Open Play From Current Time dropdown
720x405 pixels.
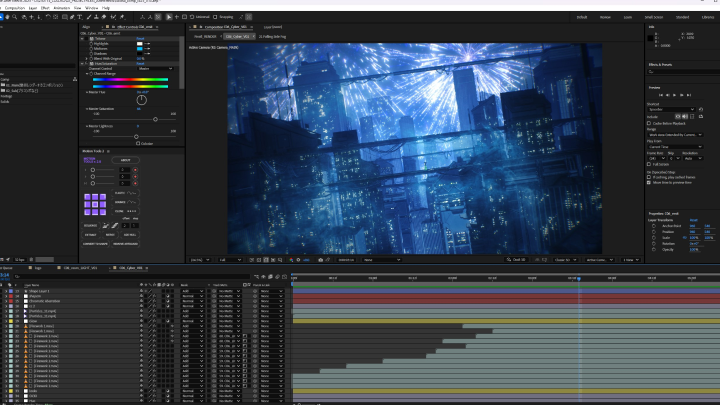pos(675,147)
